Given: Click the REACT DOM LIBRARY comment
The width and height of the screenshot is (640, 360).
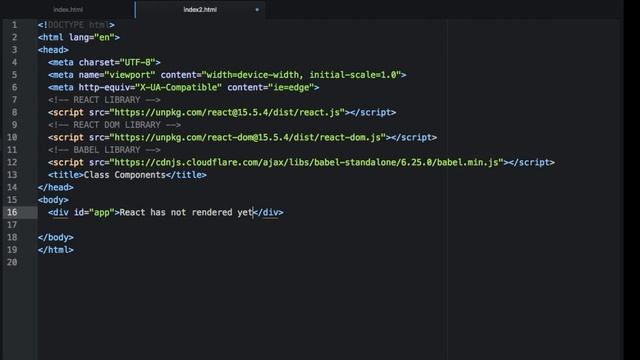Looking at the screenshot, I should coord(114,125).
